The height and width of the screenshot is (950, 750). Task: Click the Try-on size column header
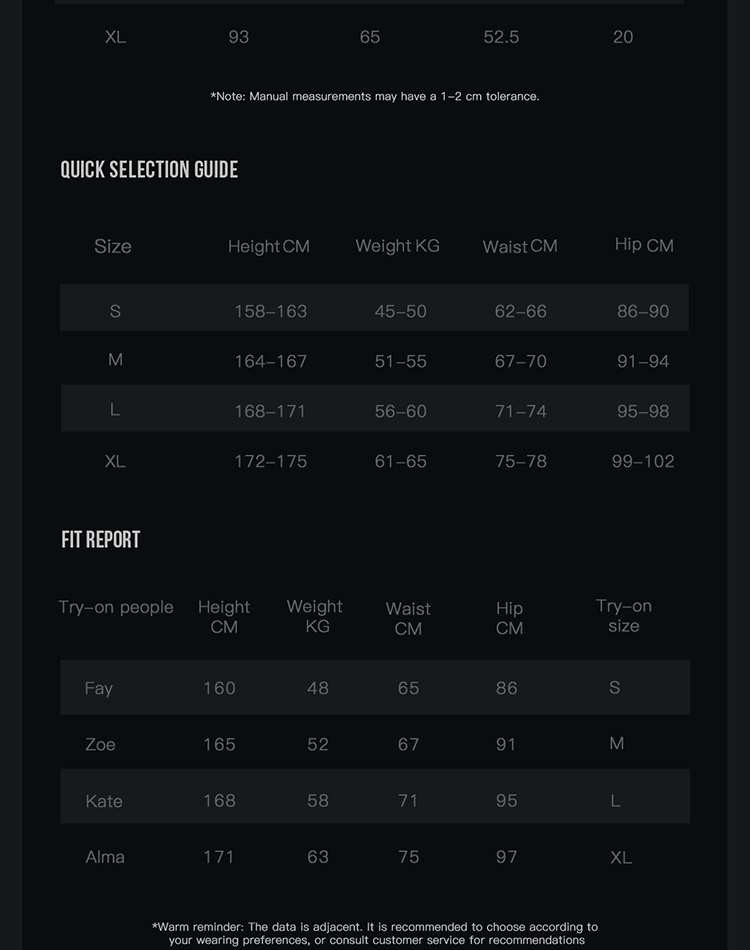[623, 616]
